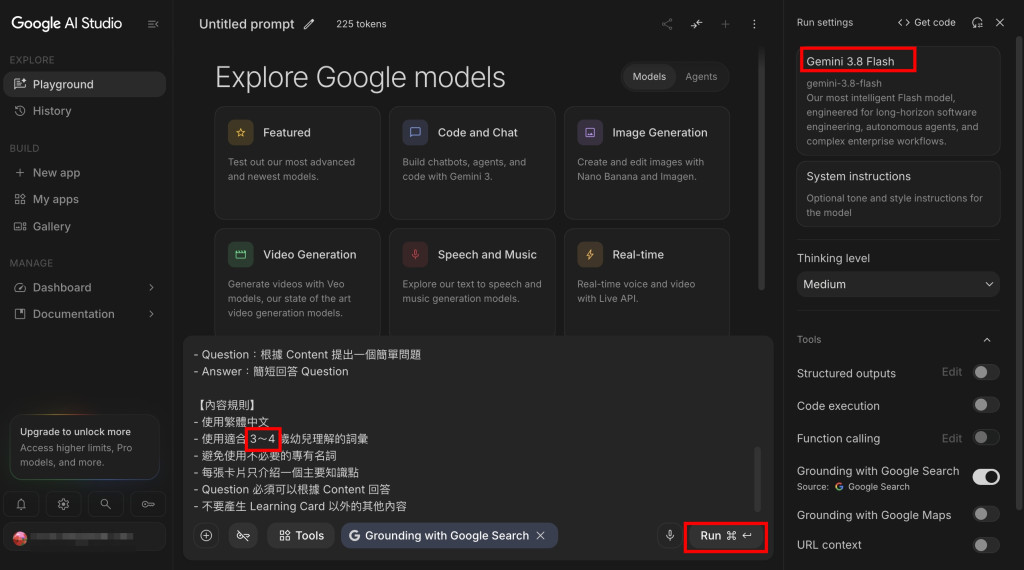The image size is (1024, 570).
Task: Toggle URL context switch
Action: tap(985, 545)
